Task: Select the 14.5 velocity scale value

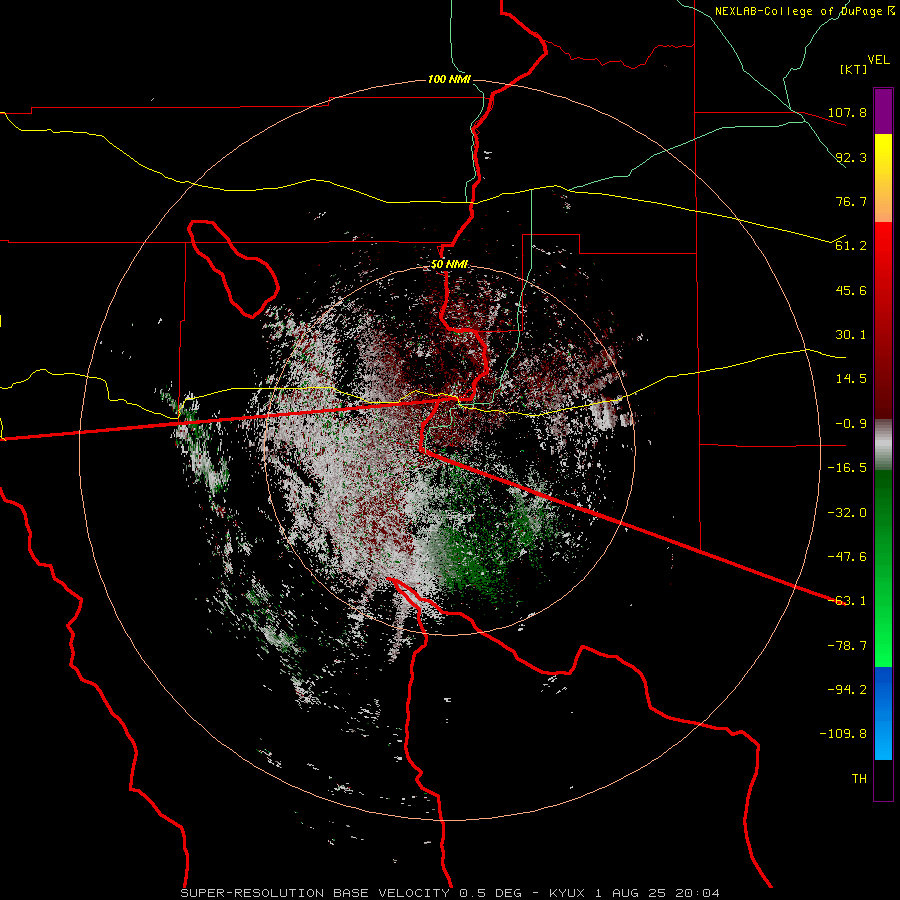Action: tap(851, 379)
